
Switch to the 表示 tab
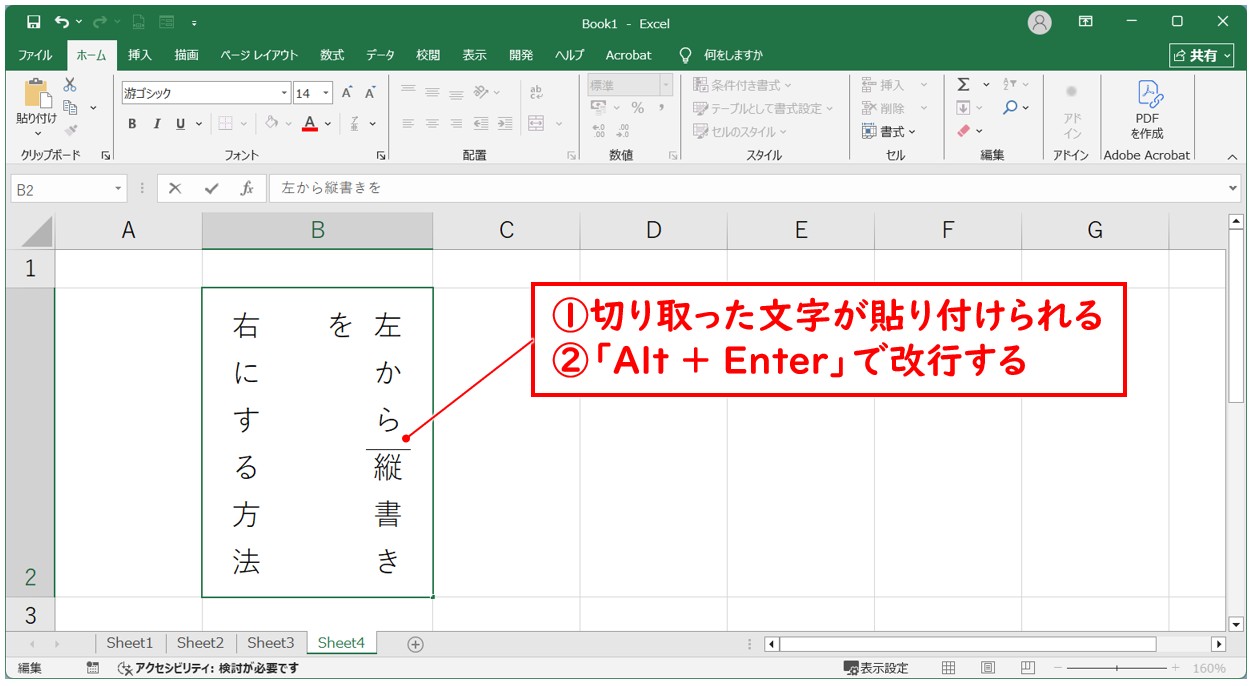pos(475,55)
